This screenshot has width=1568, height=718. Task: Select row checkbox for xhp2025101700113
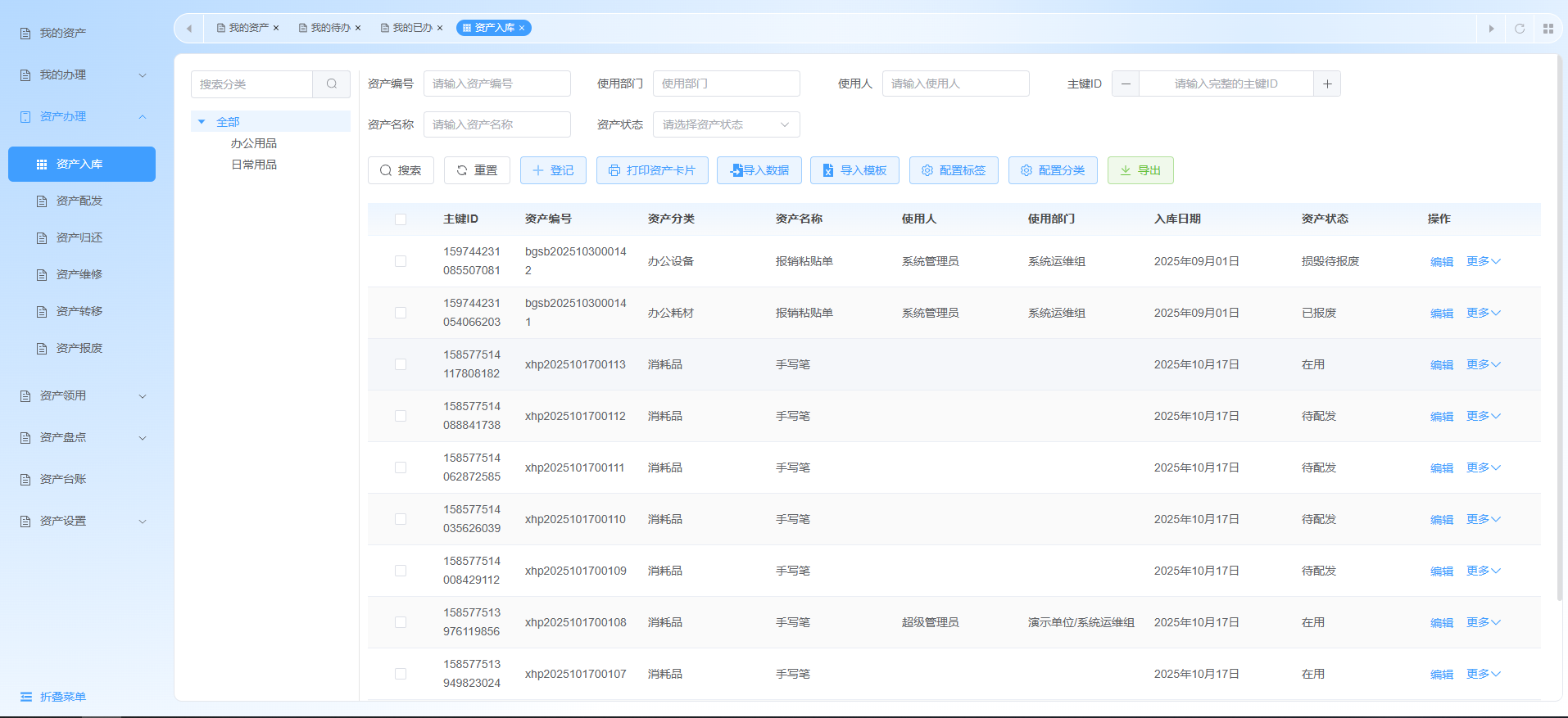click(401, 364)
